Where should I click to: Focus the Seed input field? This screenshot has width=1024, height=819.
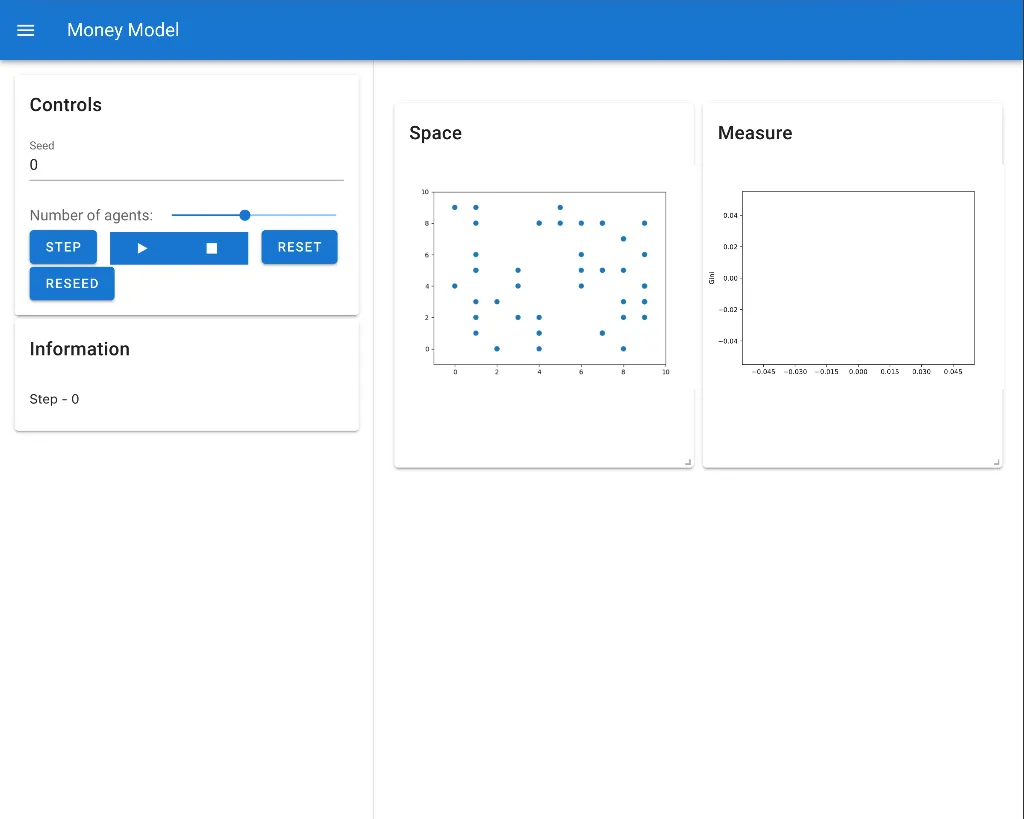click(x=186, y=165)
